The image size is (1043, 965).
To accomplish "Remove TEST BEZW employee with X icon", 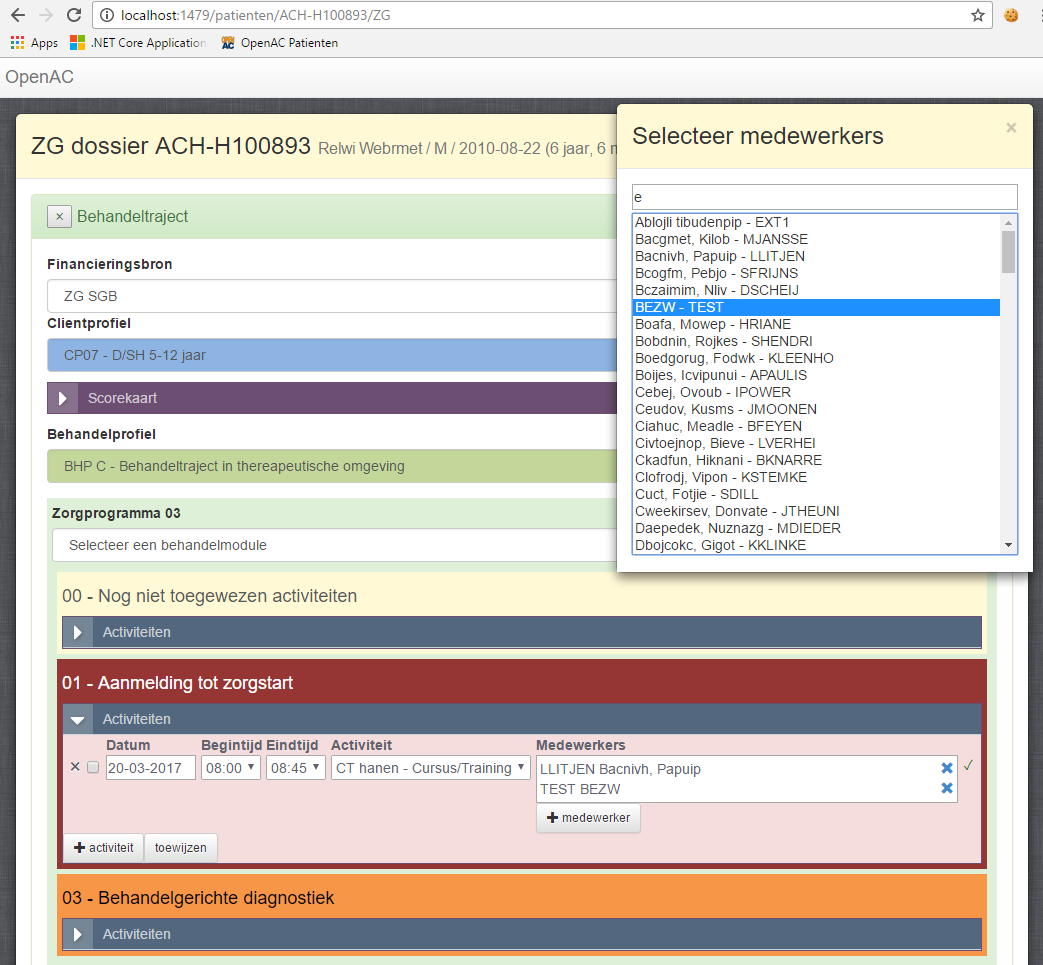I will 946,789.
